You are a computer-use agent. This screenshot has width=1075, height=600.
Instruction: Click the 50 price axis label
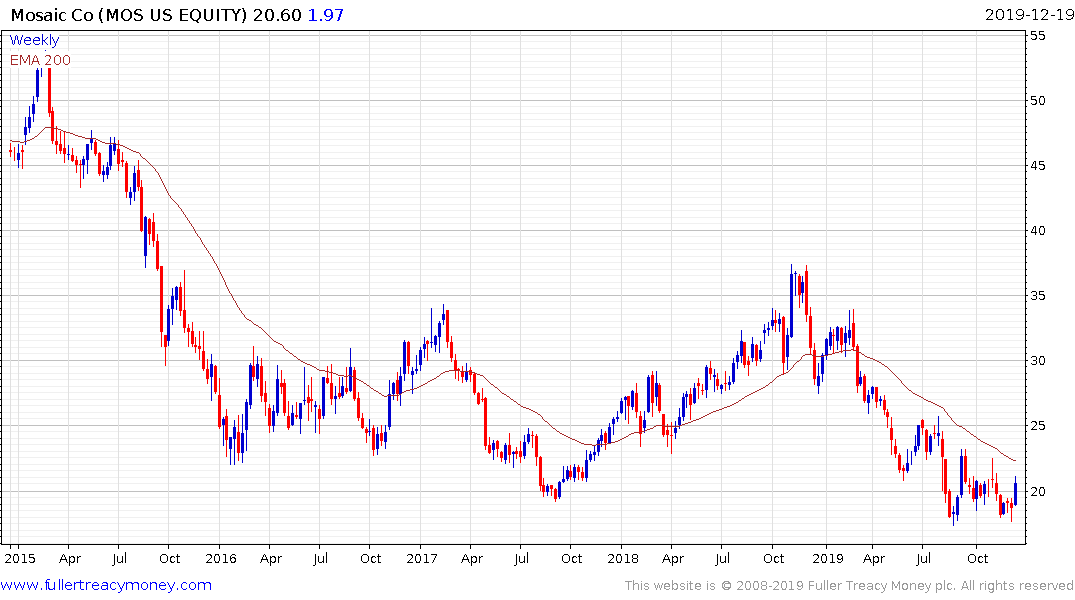[x=1038, y=101]
